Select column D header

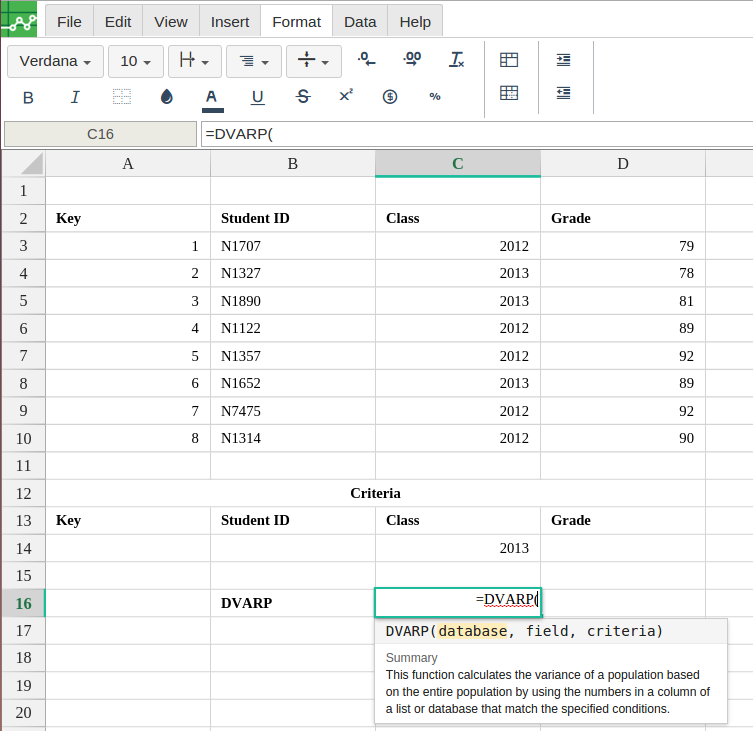pyautogui.click(x=622, y=164)
